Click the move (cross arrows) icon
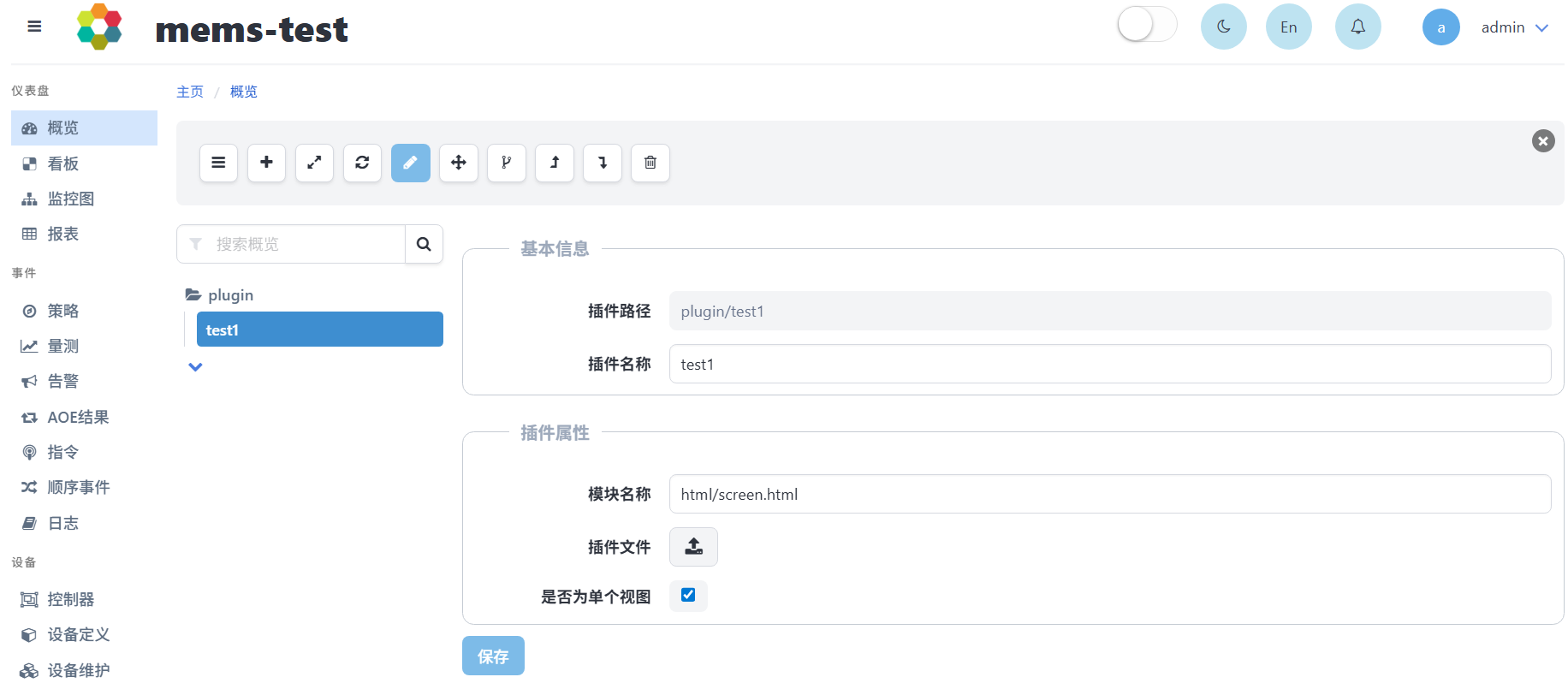The image size is (1568, 683). click(x=459, y=163)
